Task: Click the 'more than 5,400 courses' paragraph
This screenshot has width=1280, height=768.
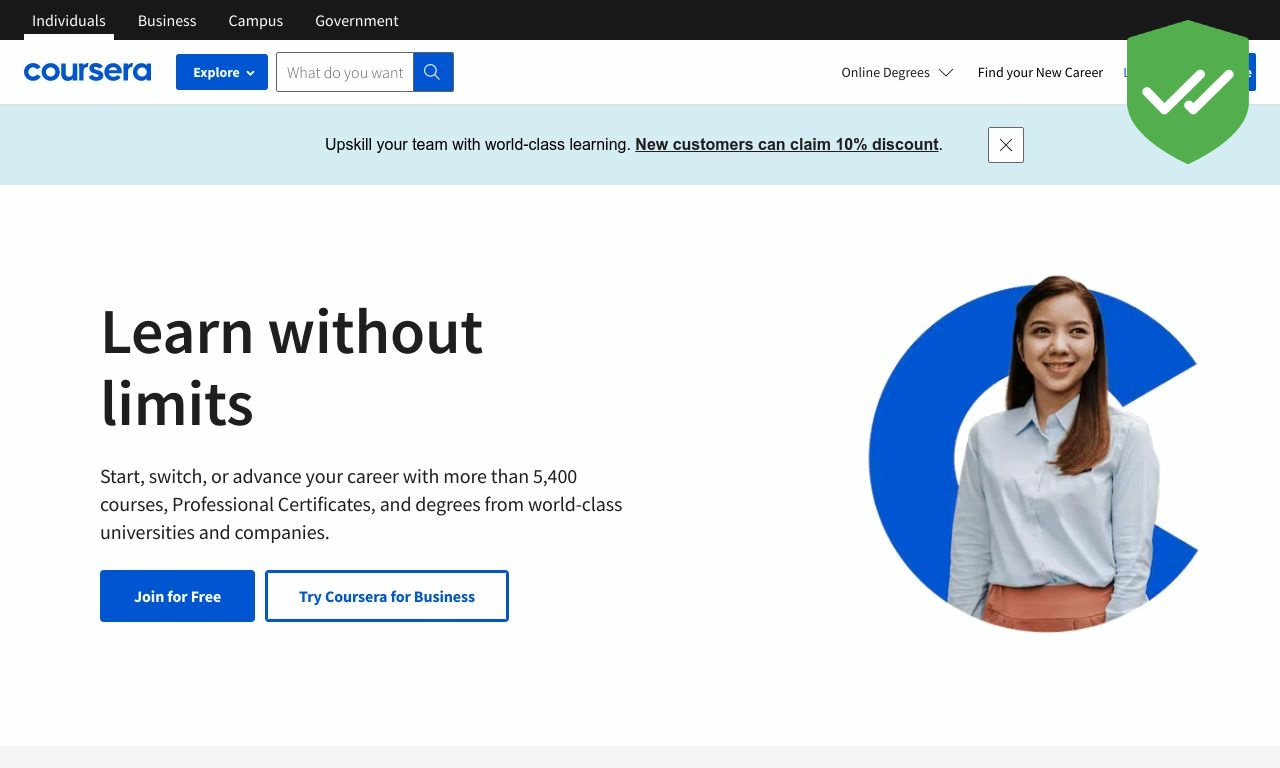Action: point(361,504)
